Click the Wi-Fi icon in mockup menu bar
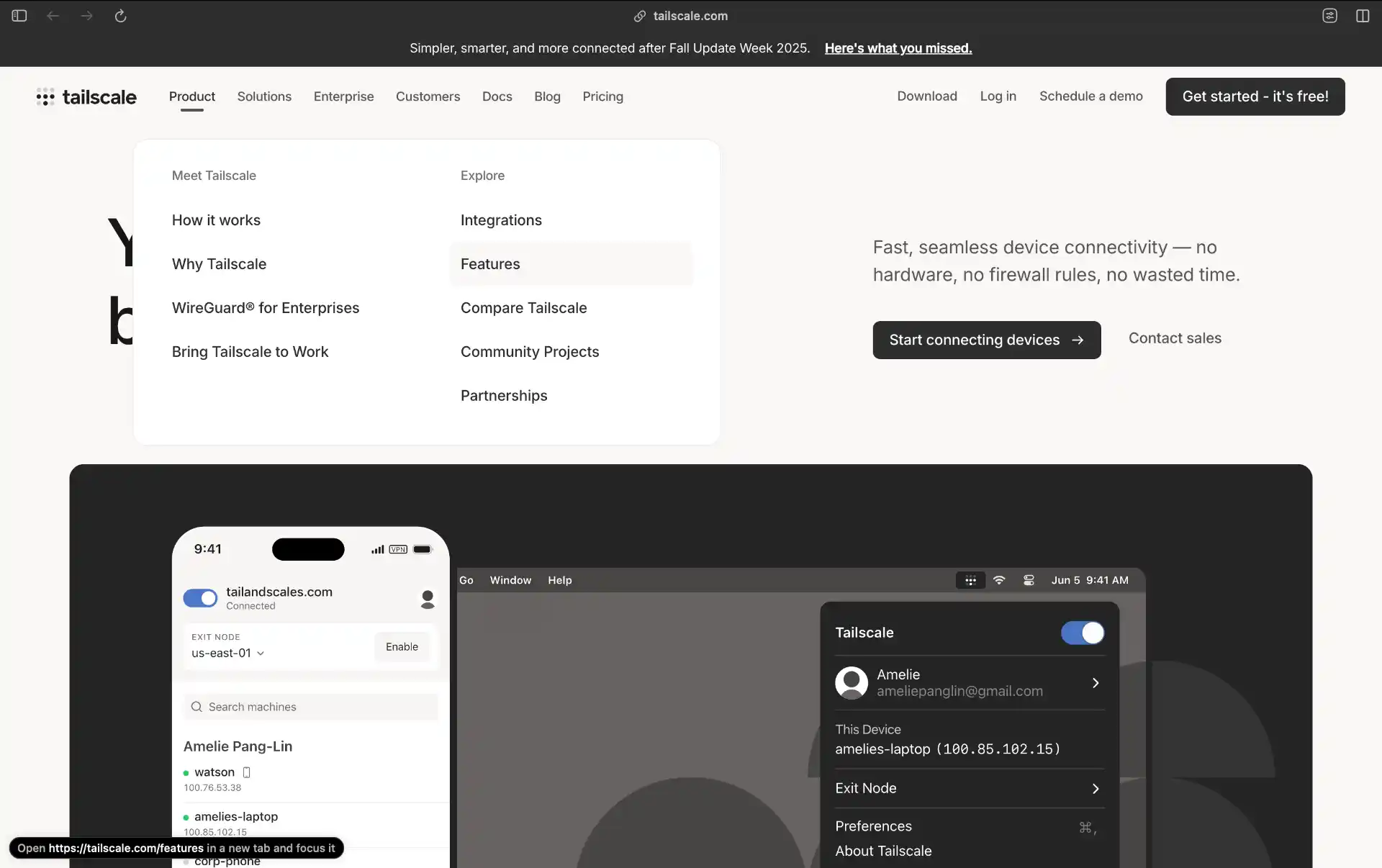Image resolution: width=1382 pixels, height=868 pixels. pyautogui.click(x=999, y=580)
